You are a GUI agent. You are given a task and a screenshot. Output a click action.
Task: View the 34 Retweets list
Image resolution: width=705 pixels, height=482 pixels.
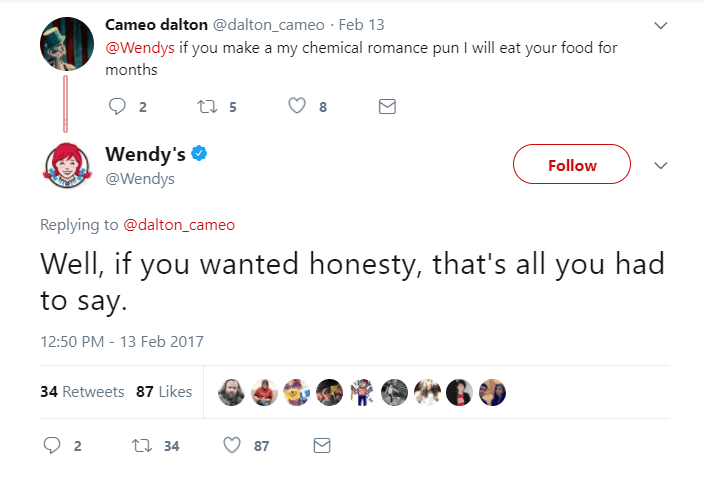point(82,391)
